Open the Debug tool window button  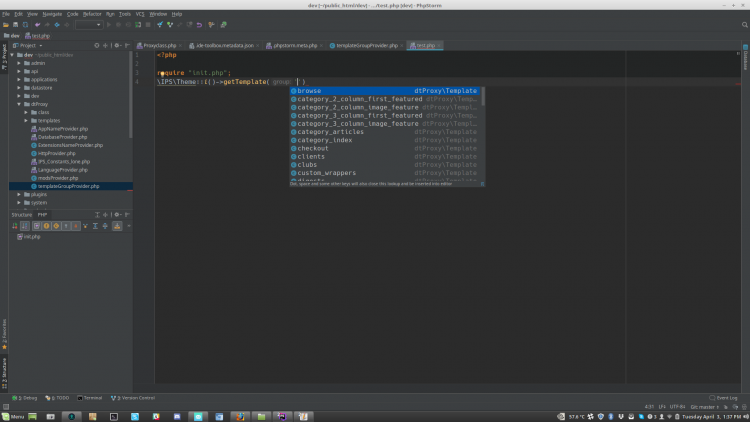coord(26,398)
